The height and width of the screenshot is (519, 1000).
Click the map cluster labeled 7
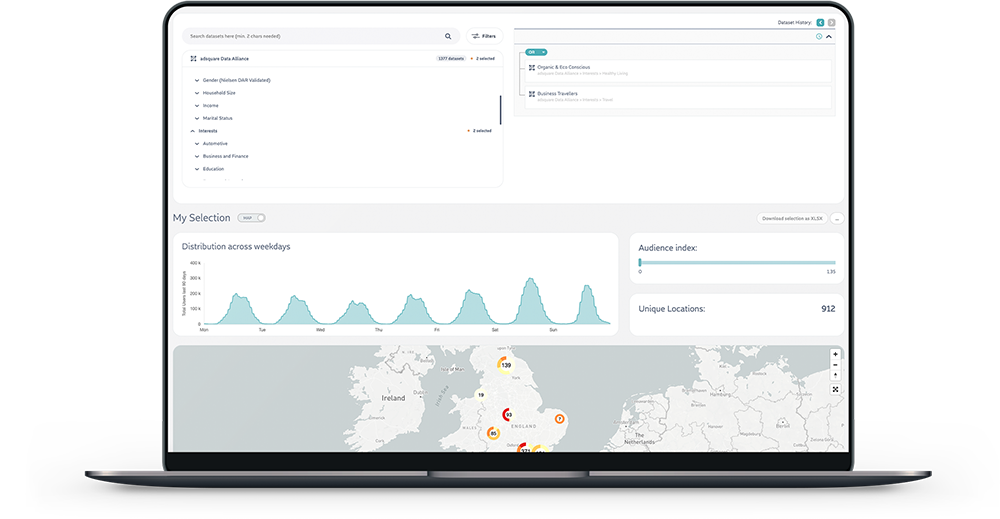[559, 419]
